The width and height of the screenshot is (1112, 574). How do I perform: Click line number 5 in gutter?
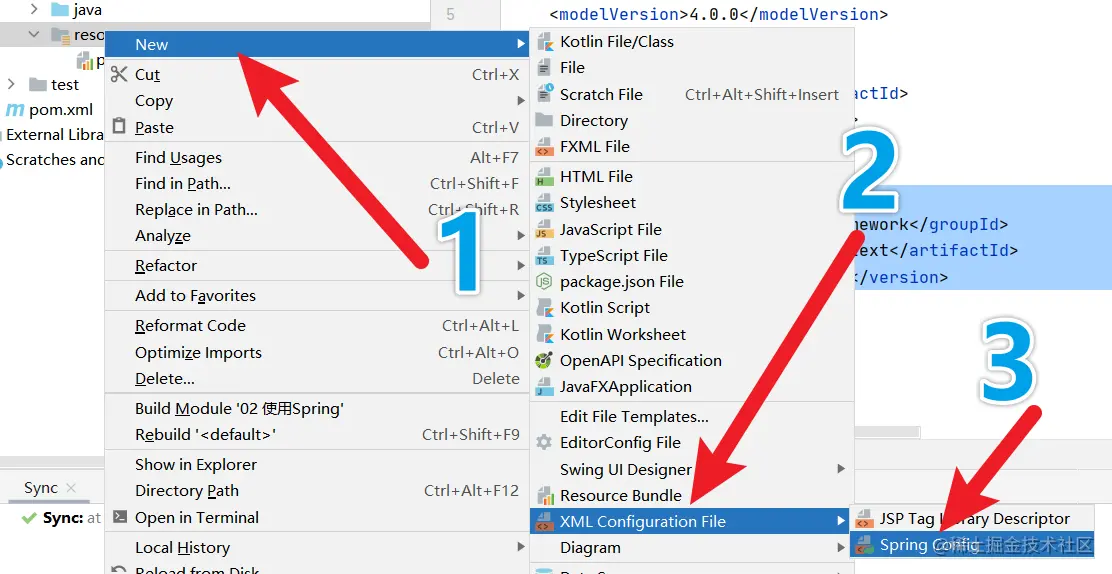click(x=450, y=14)
